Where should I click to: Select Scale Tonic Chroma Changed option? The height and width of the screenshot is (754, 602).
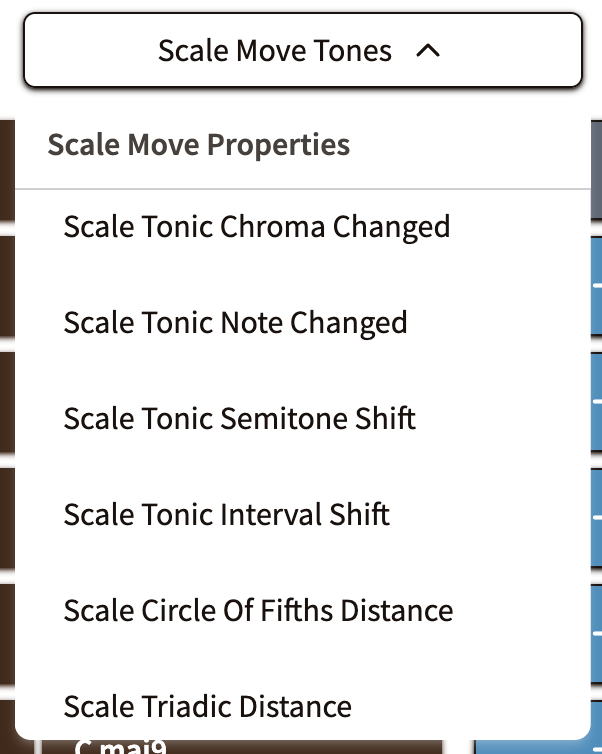coord(257,227)
